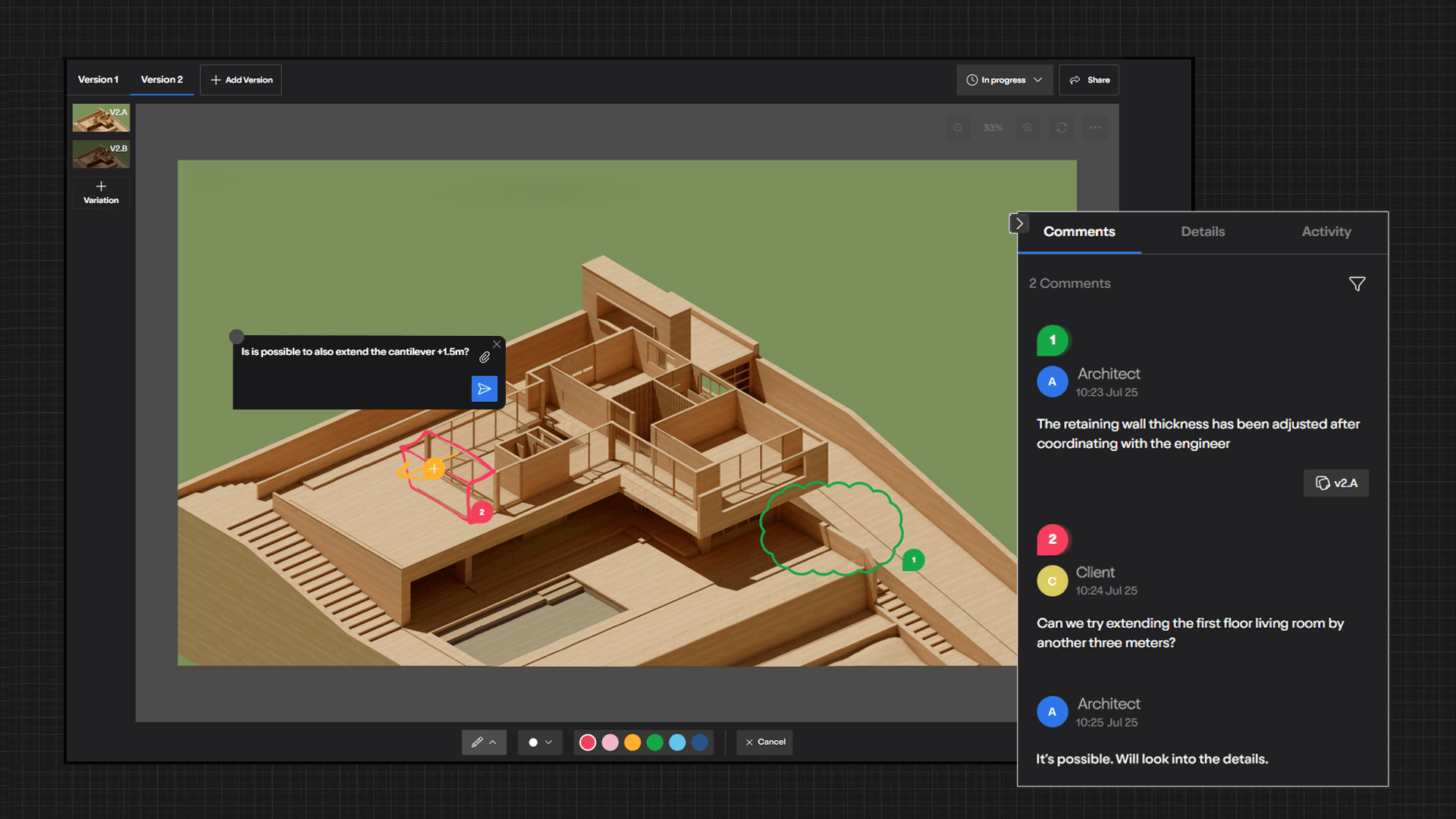Switch to the Activity tab
This screenshot has height=819, width=1456.
point(1326,232)
